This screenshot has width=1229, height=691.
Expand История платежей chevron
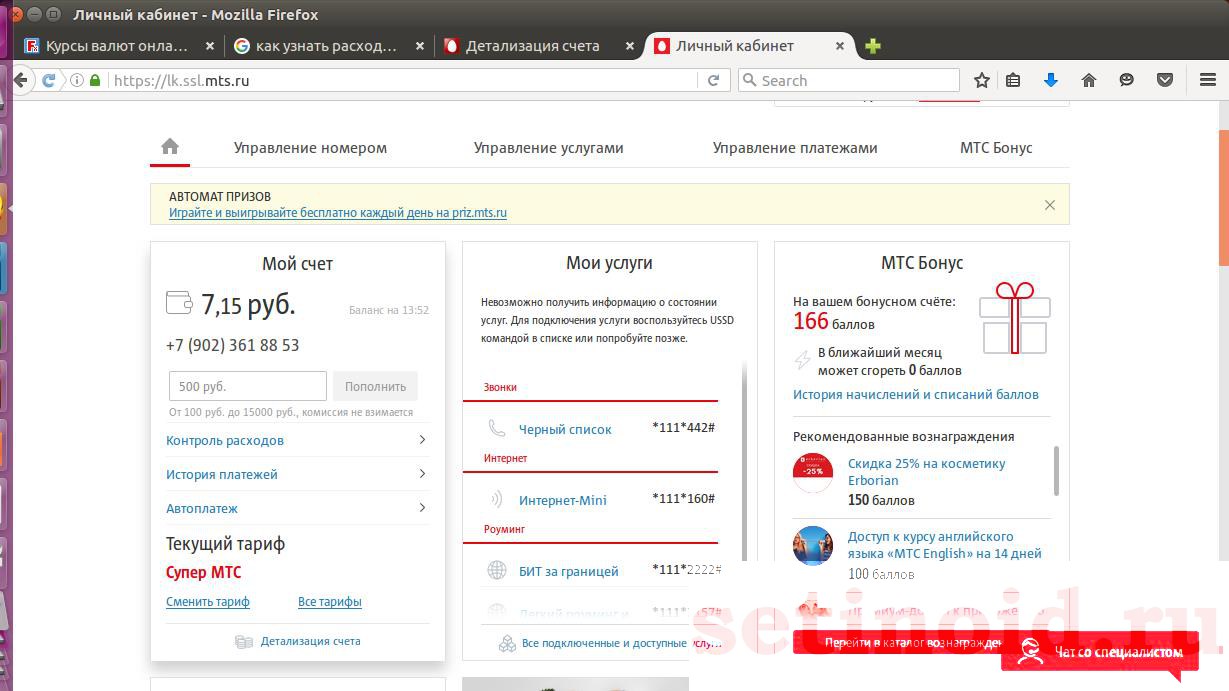point(422,473)
